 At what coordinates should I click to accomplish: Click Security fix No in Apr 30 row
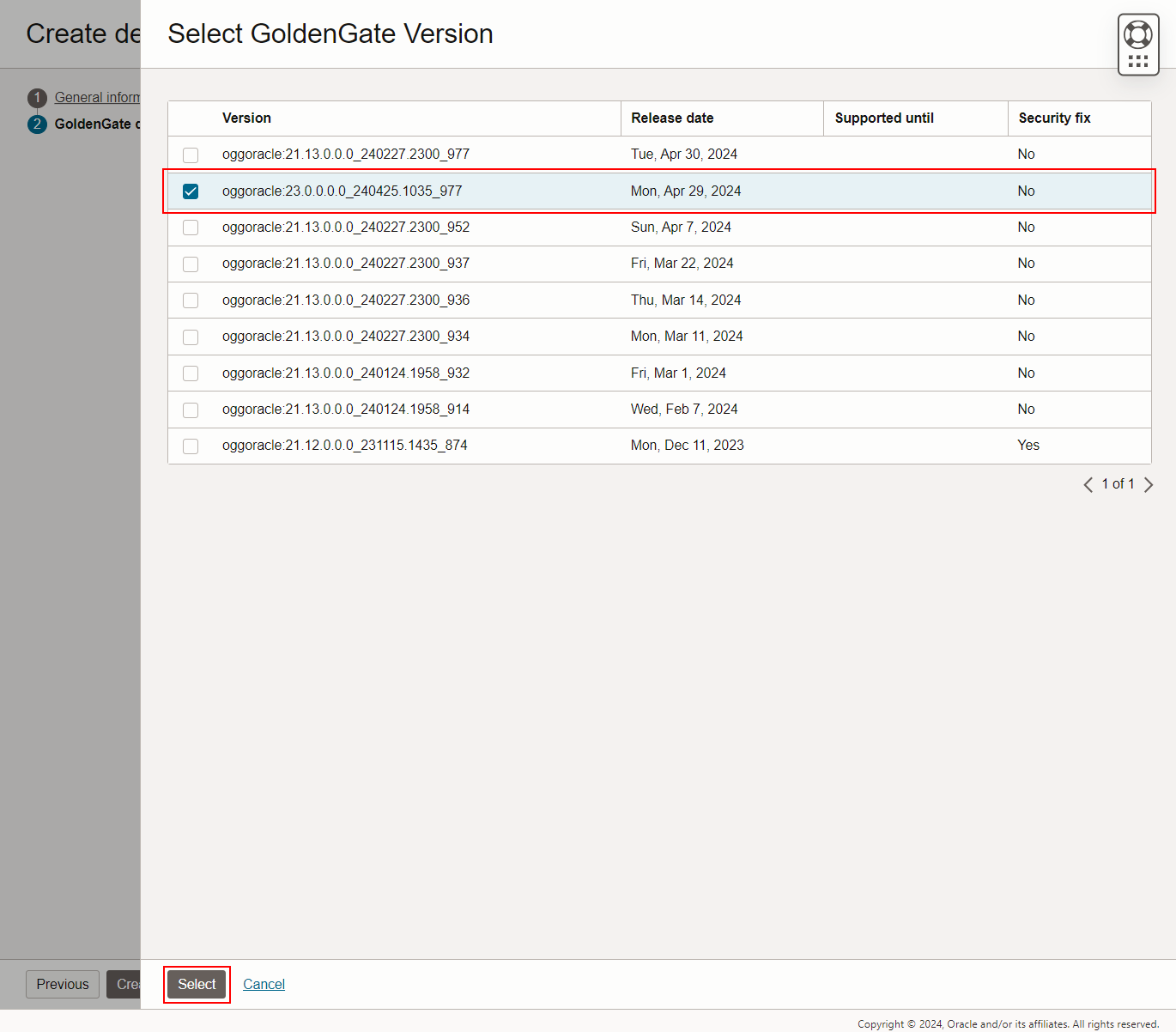click(x=1027, y=155)
